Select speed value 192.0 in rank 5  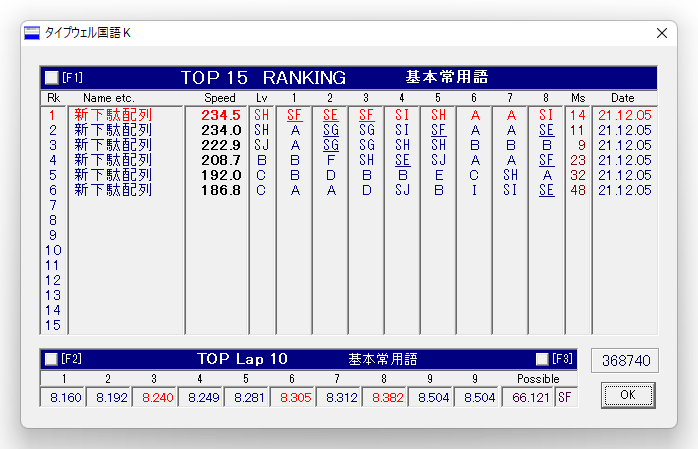(221, 175)
